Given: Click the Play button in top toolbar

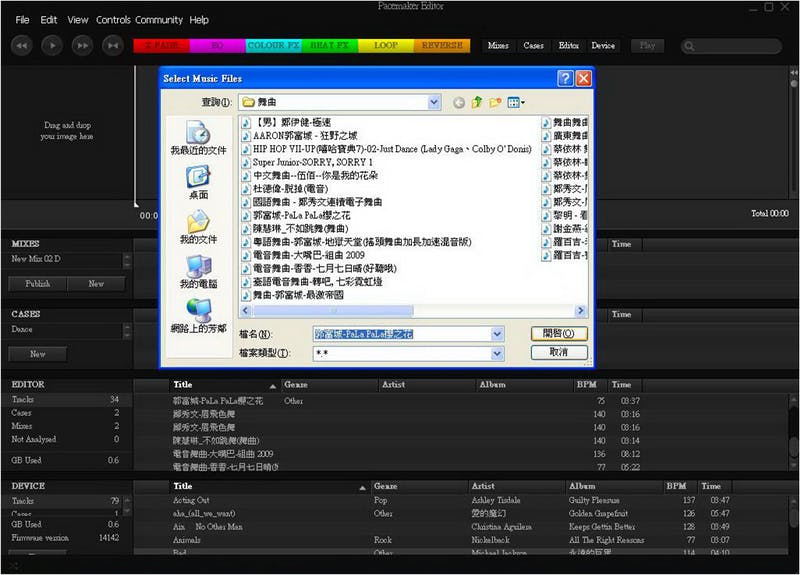Looking at the screenshot, I should tap(647, 45).
